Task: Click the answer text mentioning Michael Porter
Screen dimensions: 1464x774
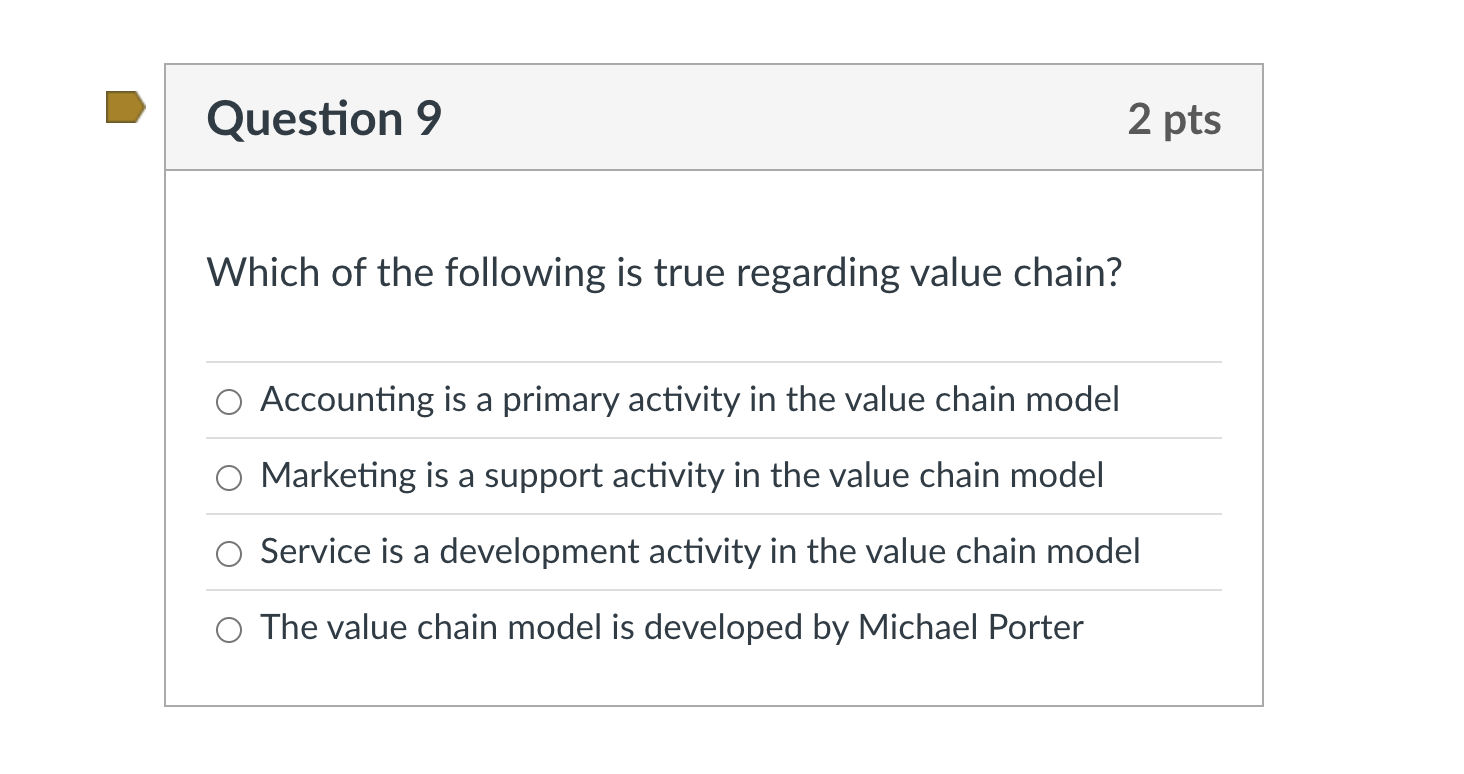Action: [670, 628]
